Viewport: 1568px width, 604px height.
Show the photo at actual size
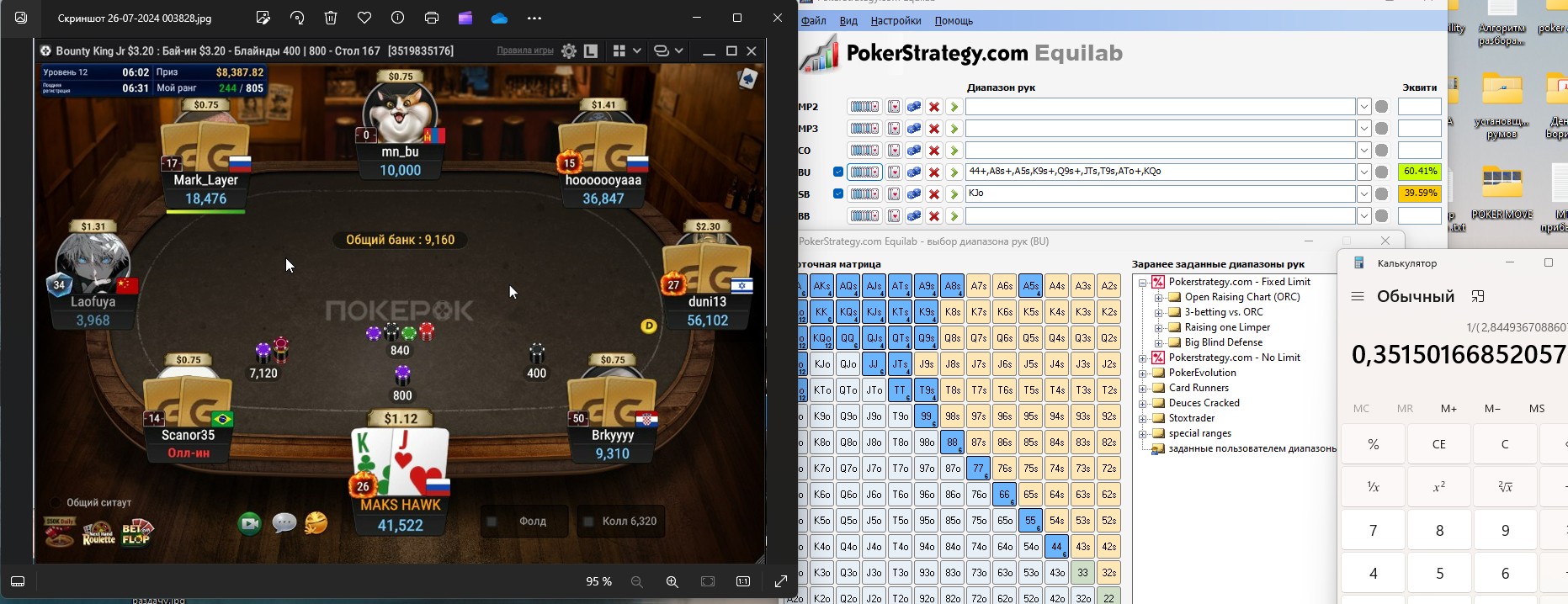point(743,581)
